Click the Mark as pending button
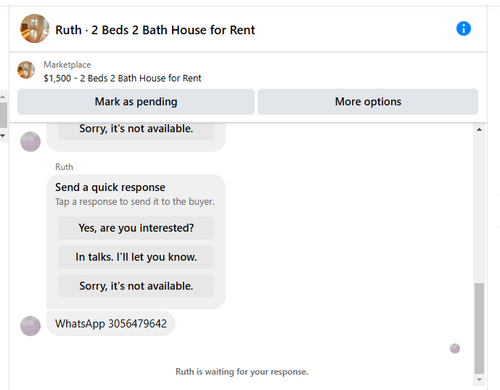Image resolution: width=500 pixels, height=390 pixels. [136, 102]
